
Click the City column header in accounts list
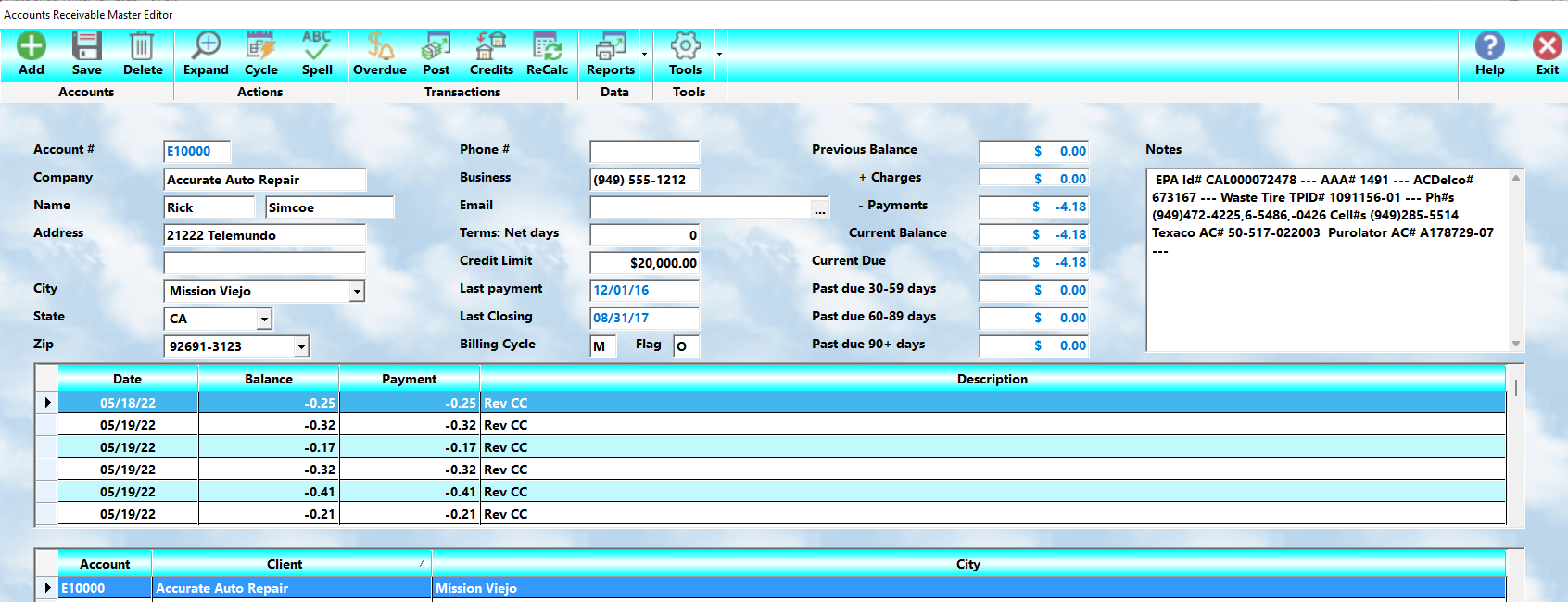point(968,564)
